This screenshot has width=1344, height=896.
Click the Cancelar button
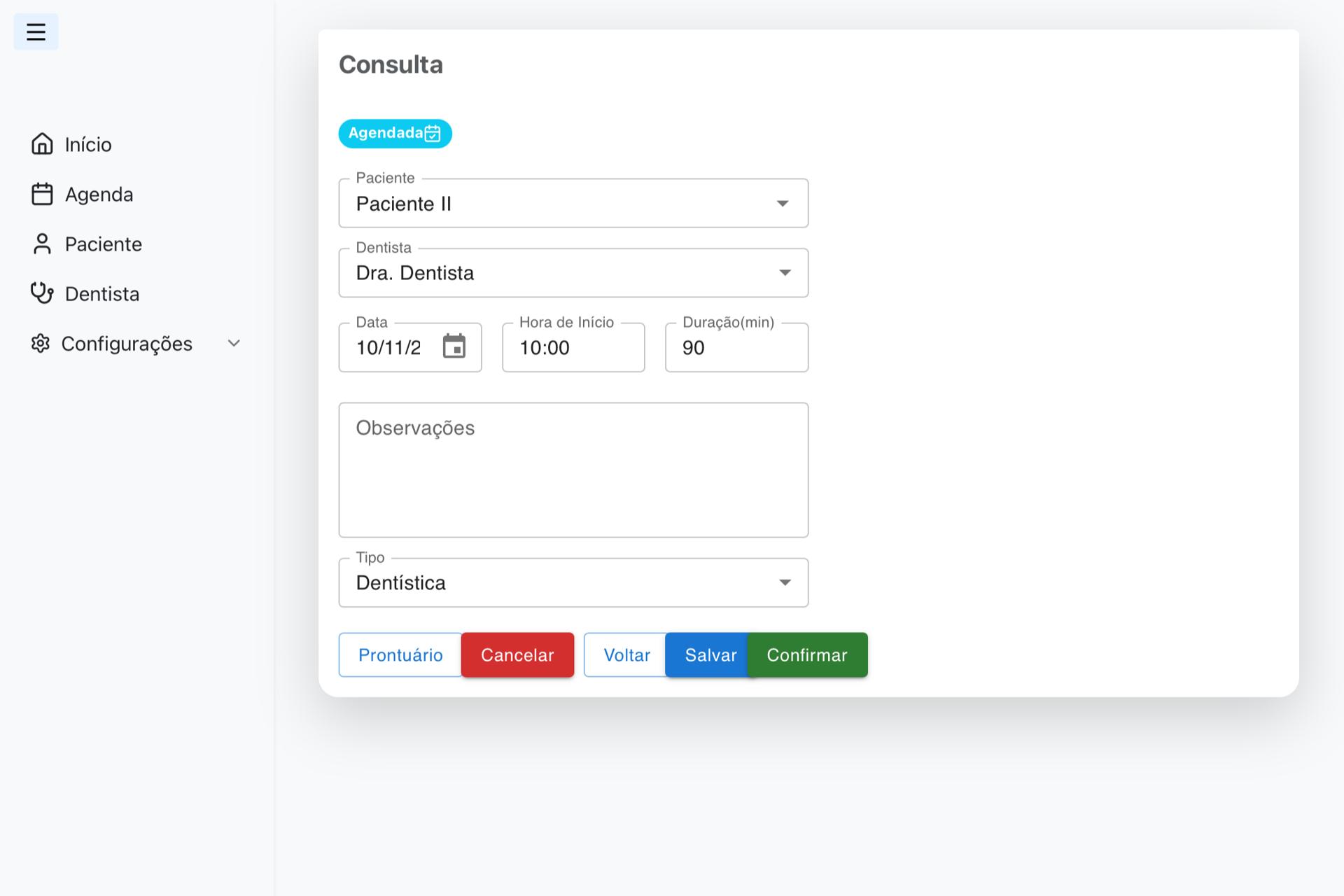point(517,655)
